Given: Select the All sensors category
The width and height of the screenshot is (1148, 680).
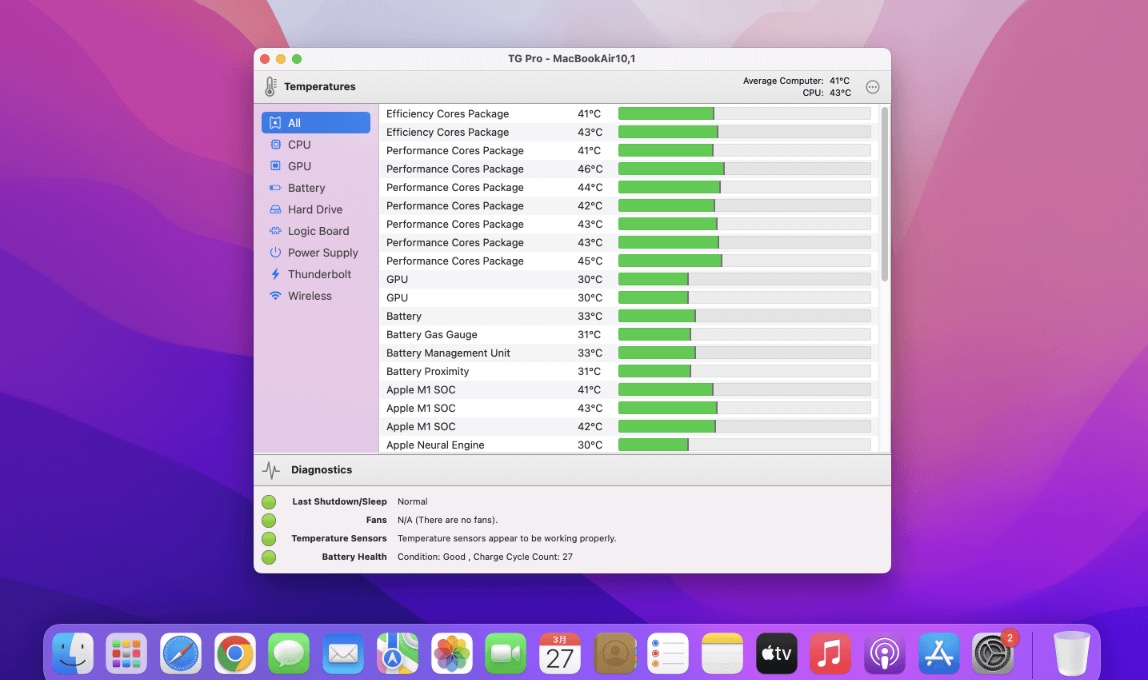Looking at the screenshot, I should point(315,123).
